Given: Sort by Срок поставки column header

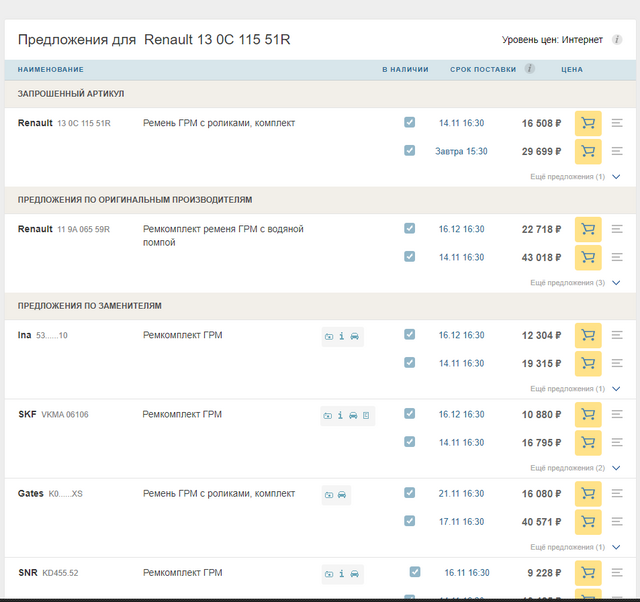Looking at the screenshot, I should tap(483, 70).
